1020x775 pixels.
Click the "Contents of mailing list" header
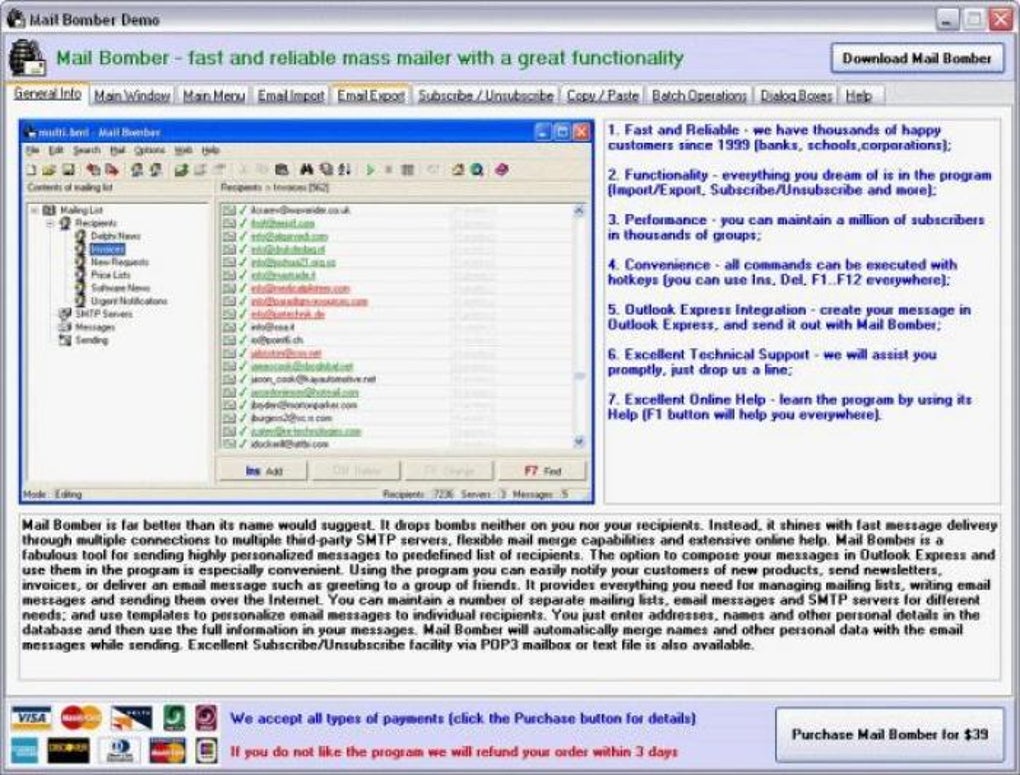pos(70,188)
